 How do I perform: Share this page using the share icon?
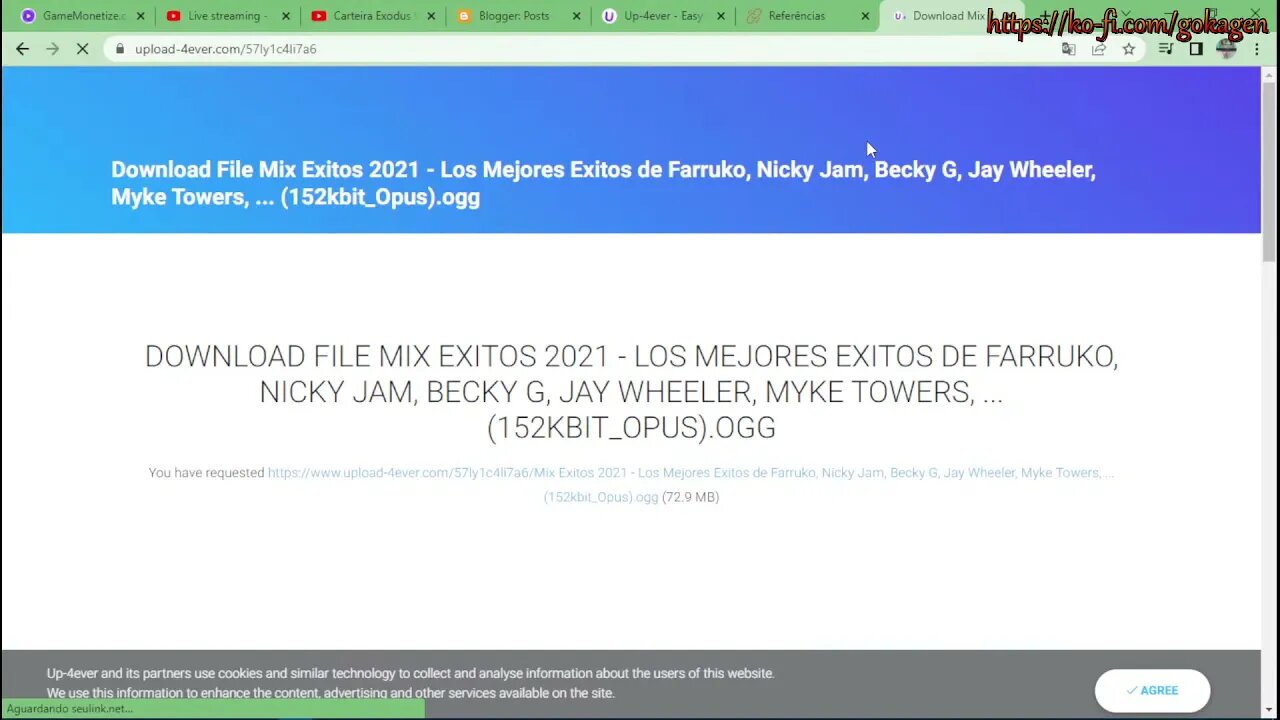tap(1099, 49)
